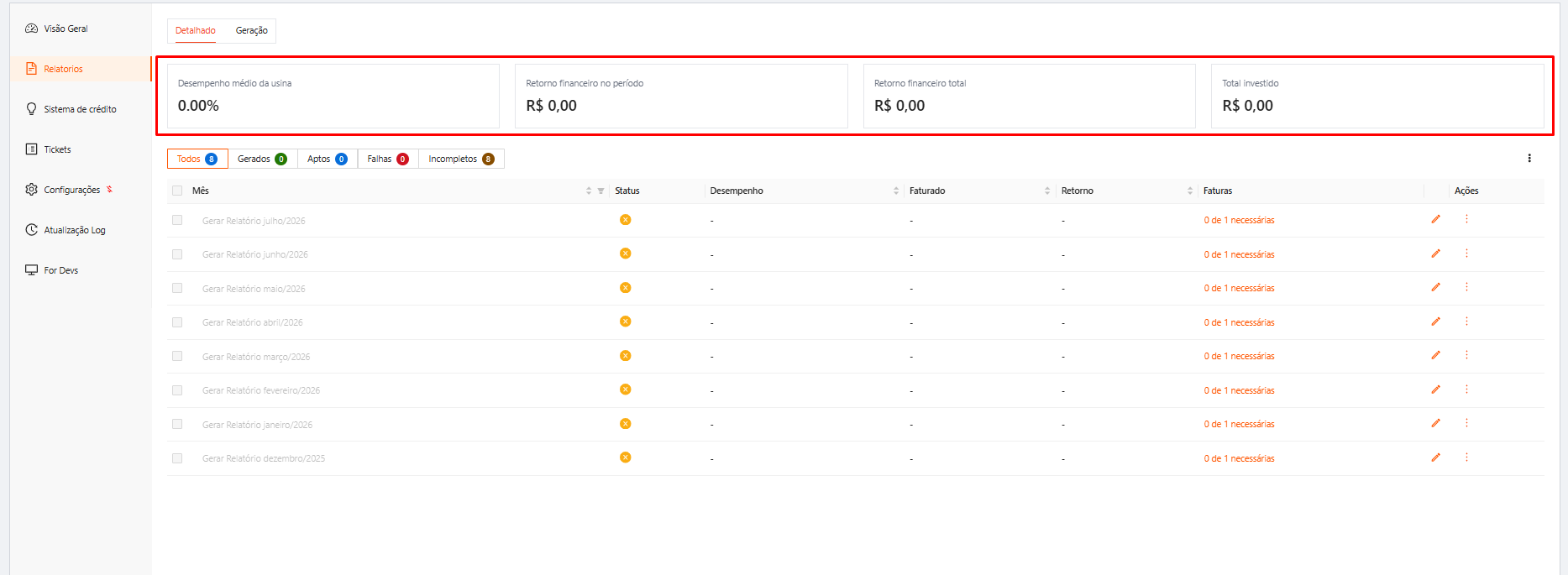Click Gerar Relatório março/2026 link
1568x575 pixels.
point(256,357)
